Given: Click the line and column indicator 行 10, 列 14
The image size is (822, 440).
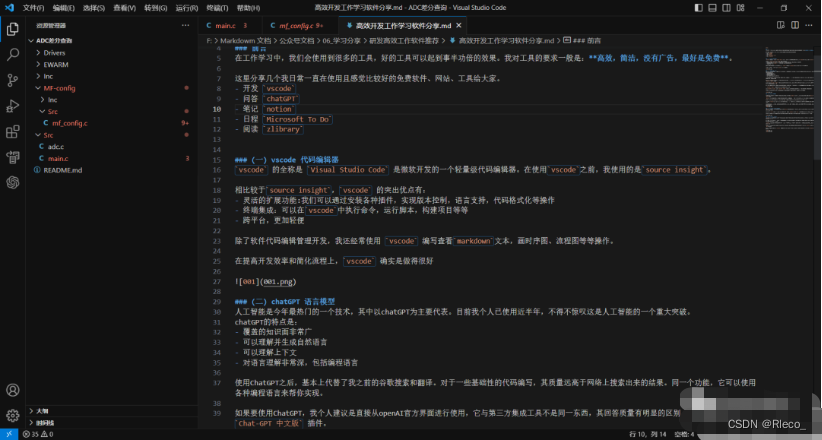Looking at the screenshot, I should coord(647,434).
